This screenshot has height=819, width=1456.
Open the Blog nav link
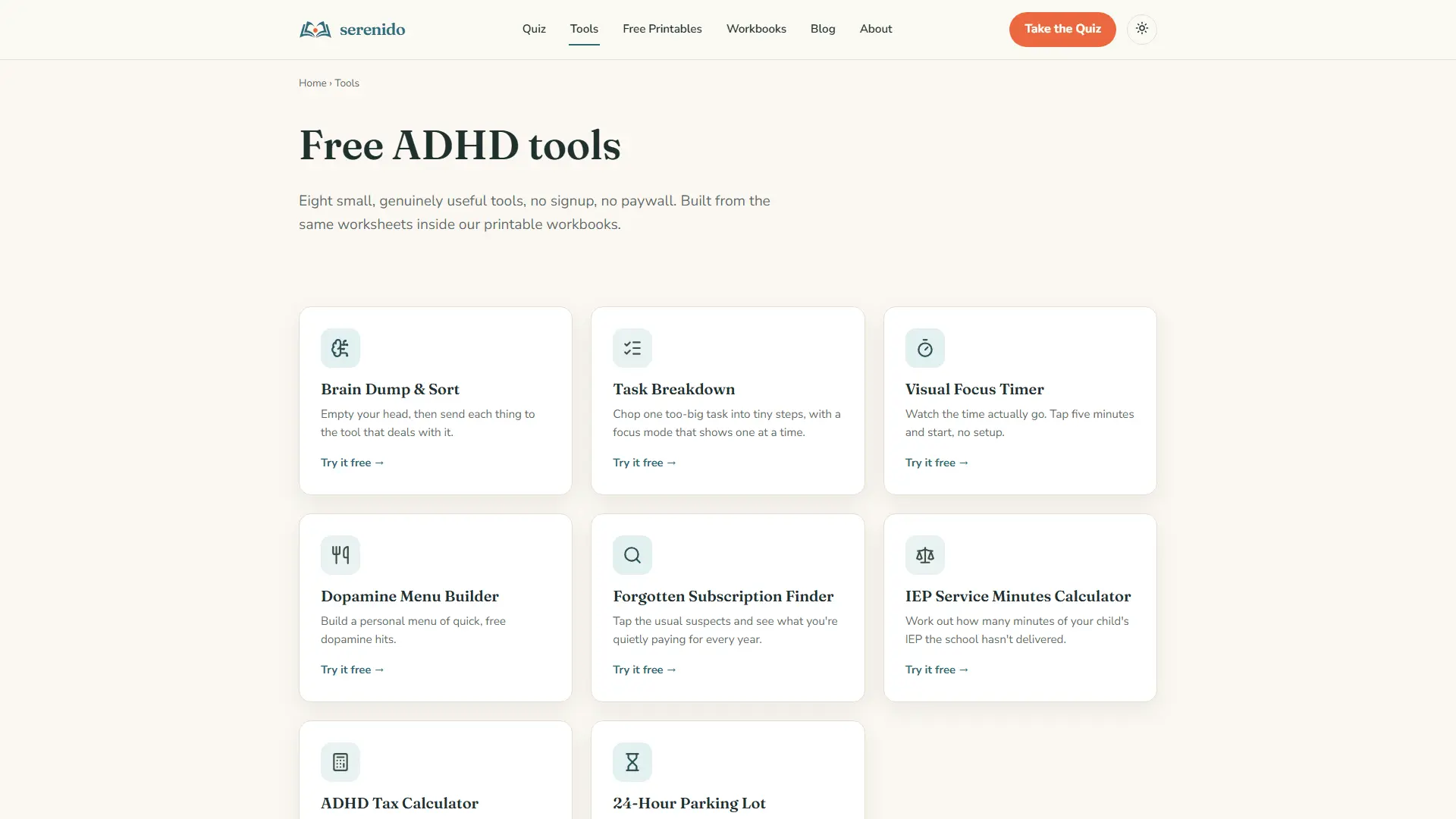(x=823, y=29)
